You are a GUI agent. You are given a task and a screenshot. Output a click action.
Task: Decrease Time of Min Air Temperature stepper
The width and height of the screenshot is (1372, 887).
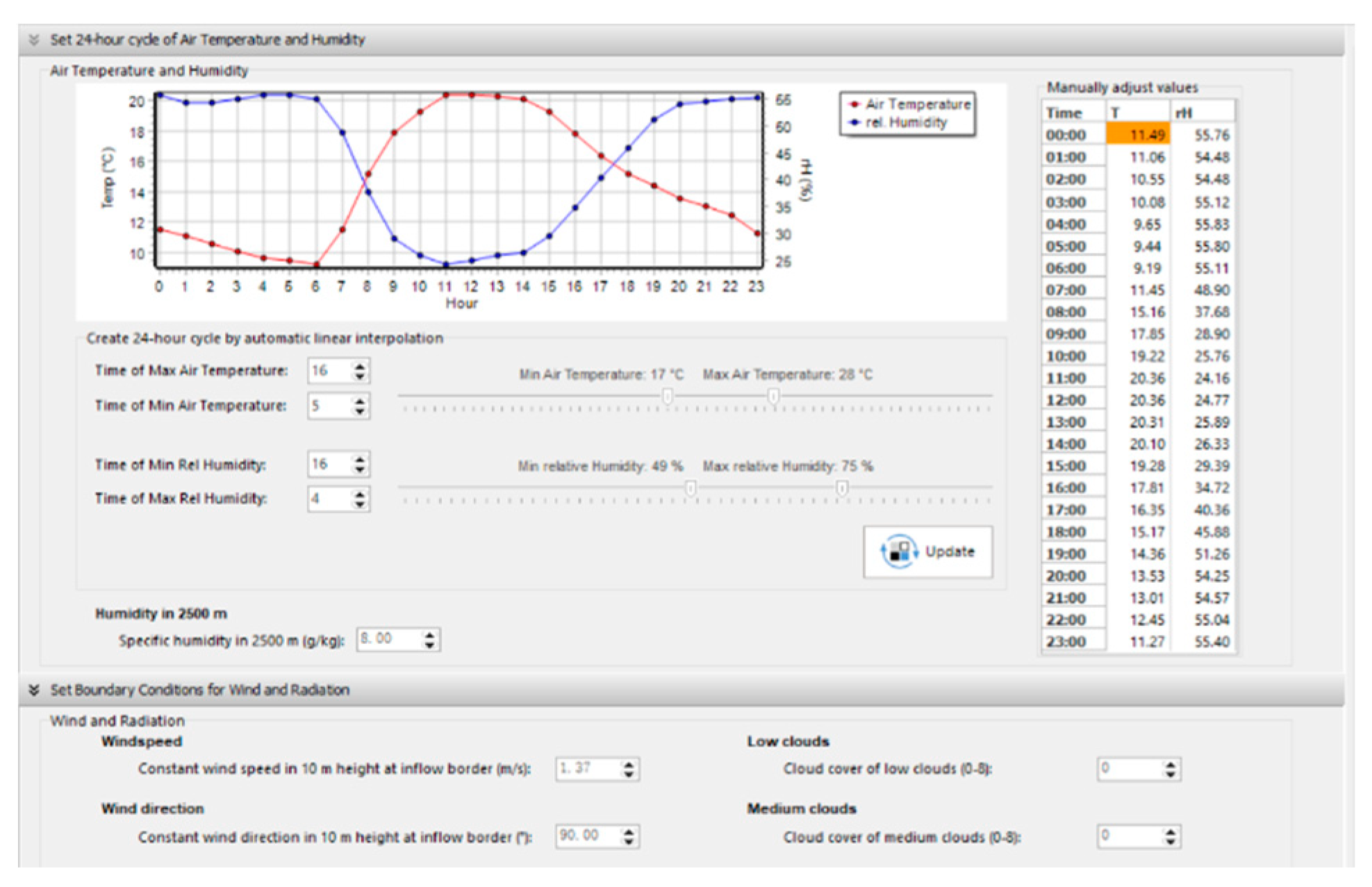click(359, 411)
